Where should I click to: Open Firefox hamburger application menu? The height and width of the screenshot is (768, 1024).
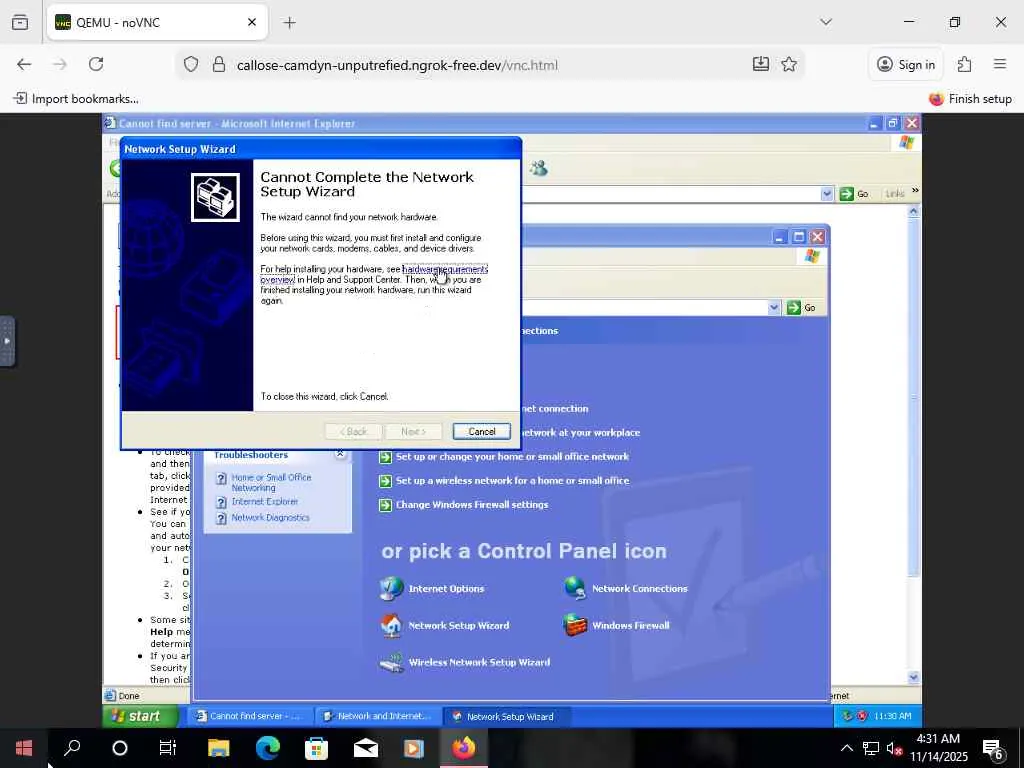point(1000,64)
